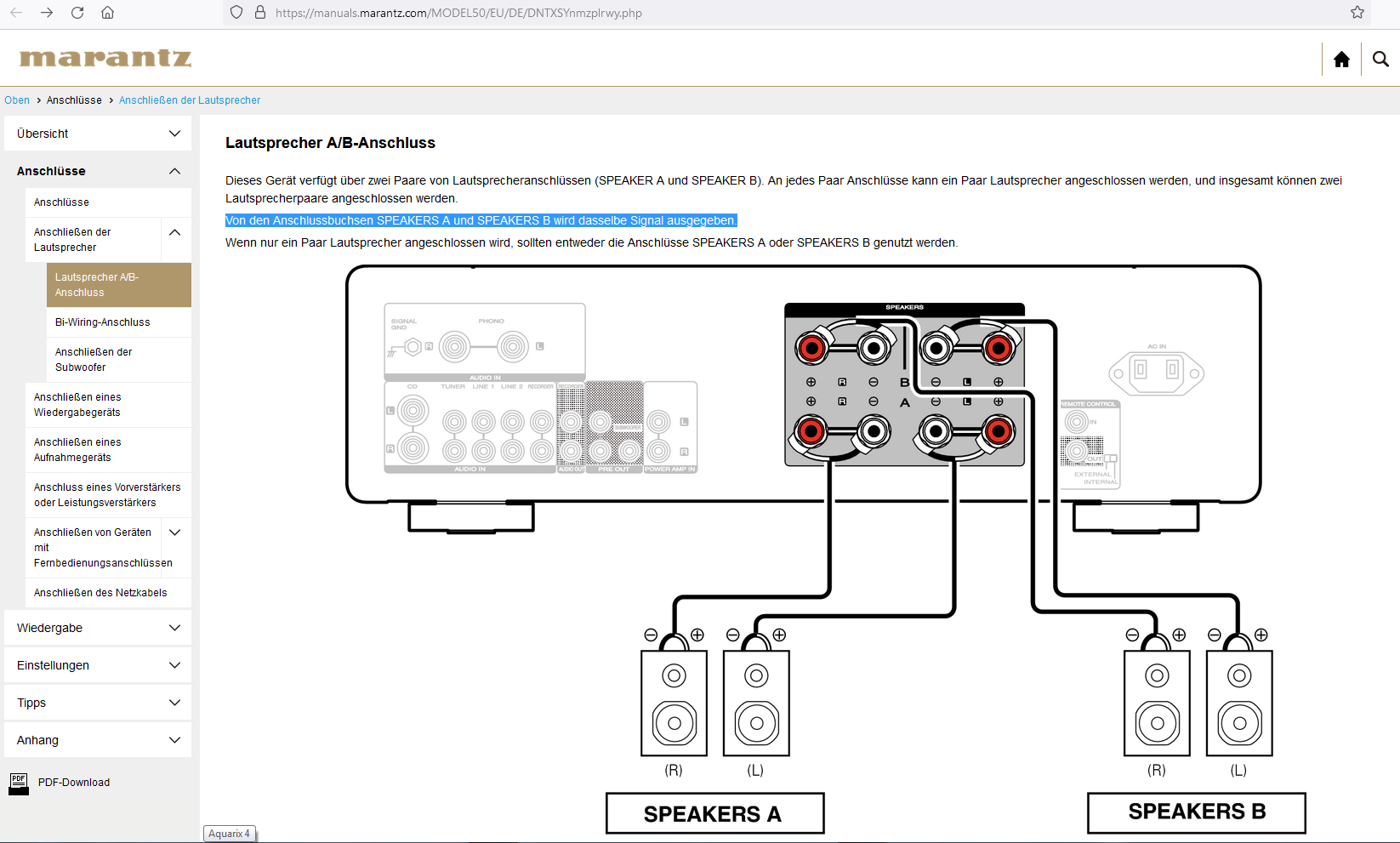Bookmark page with the star icon

pyautogui.click(x=1357, y=13)
